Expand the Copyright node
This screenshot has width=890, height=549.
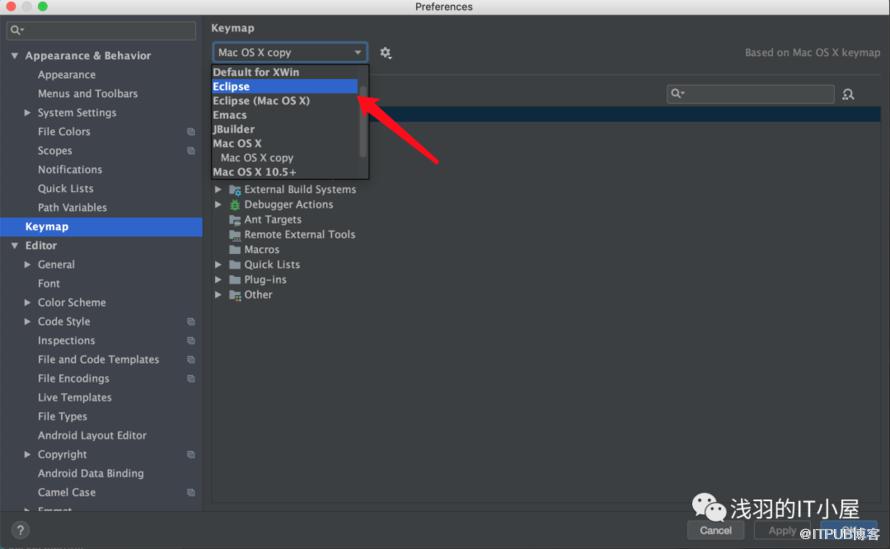tap(27, 454)
